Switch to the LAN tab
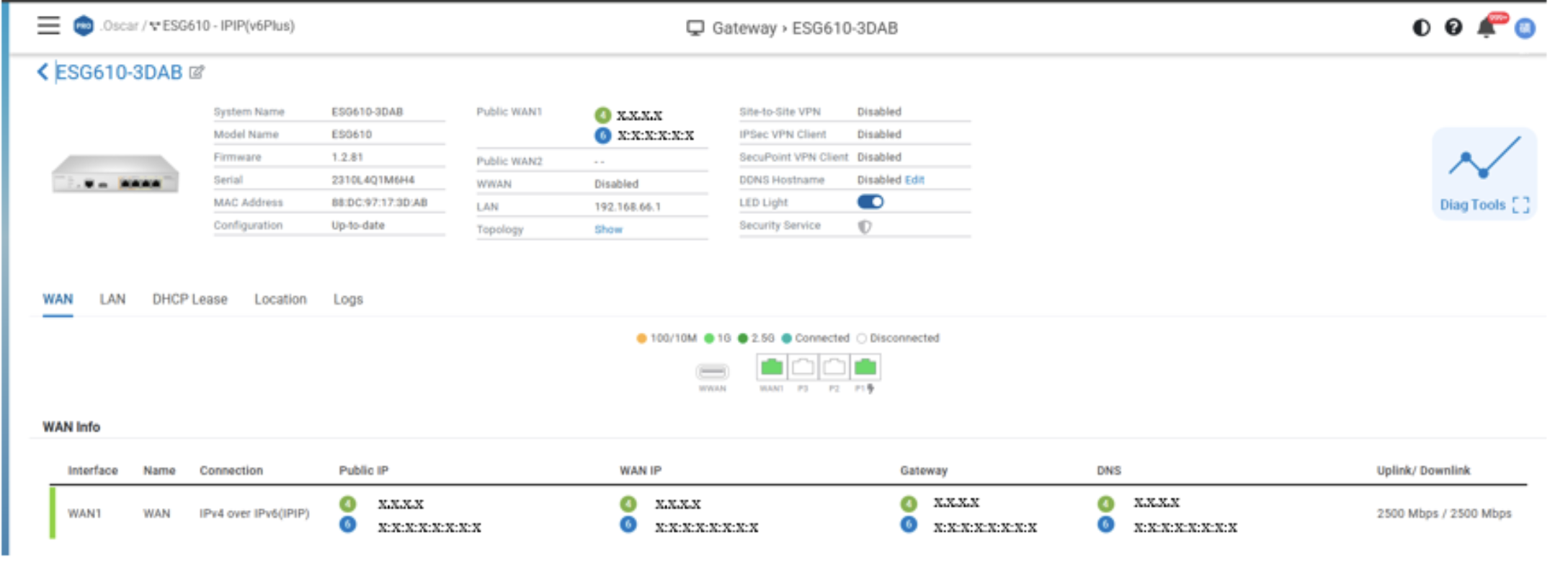Screen dimensions: 1568x562 click(x=112, y=299)
